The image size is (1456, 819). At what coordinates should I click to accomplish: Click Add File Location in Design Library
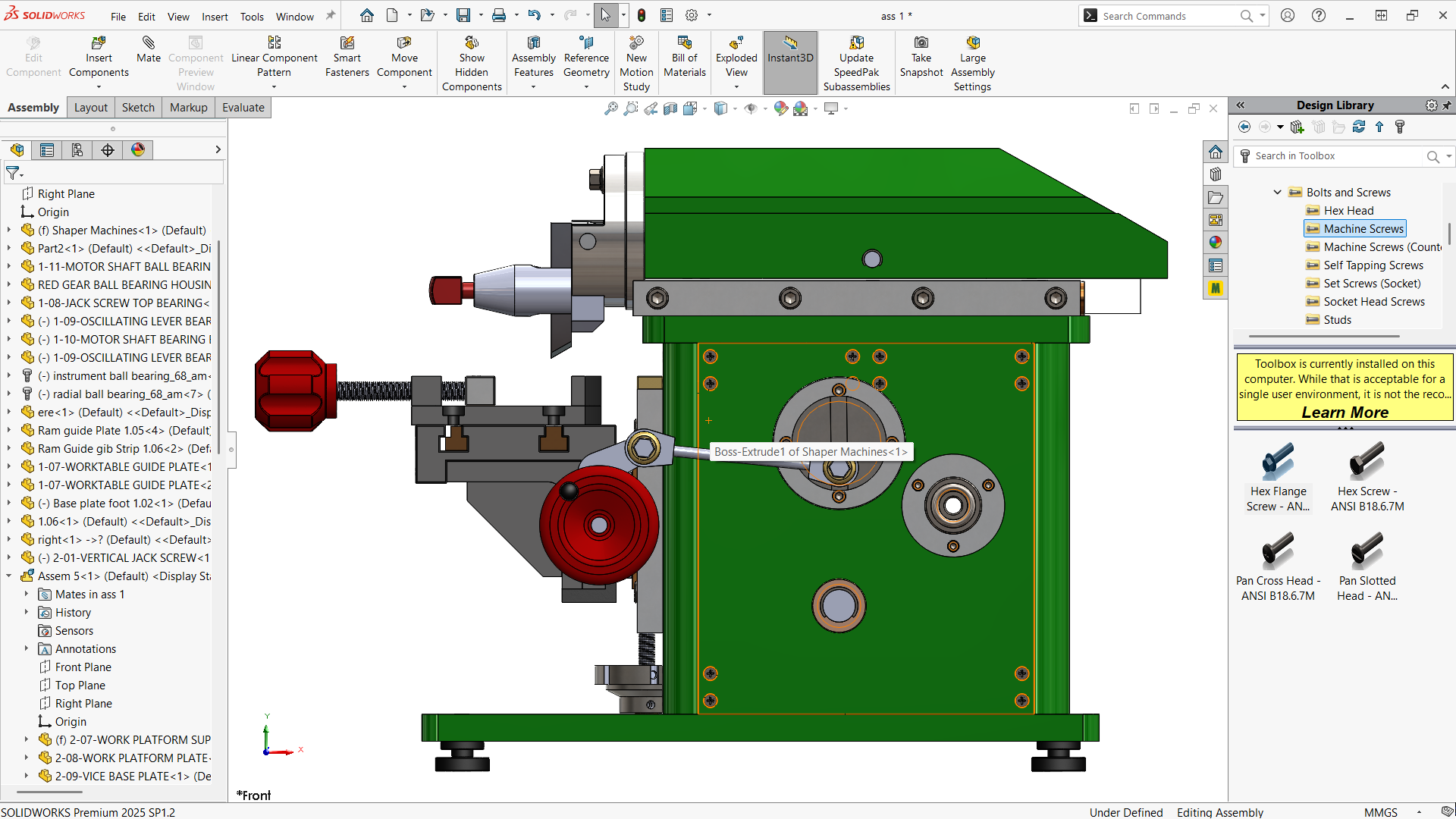pos(1297,127)
